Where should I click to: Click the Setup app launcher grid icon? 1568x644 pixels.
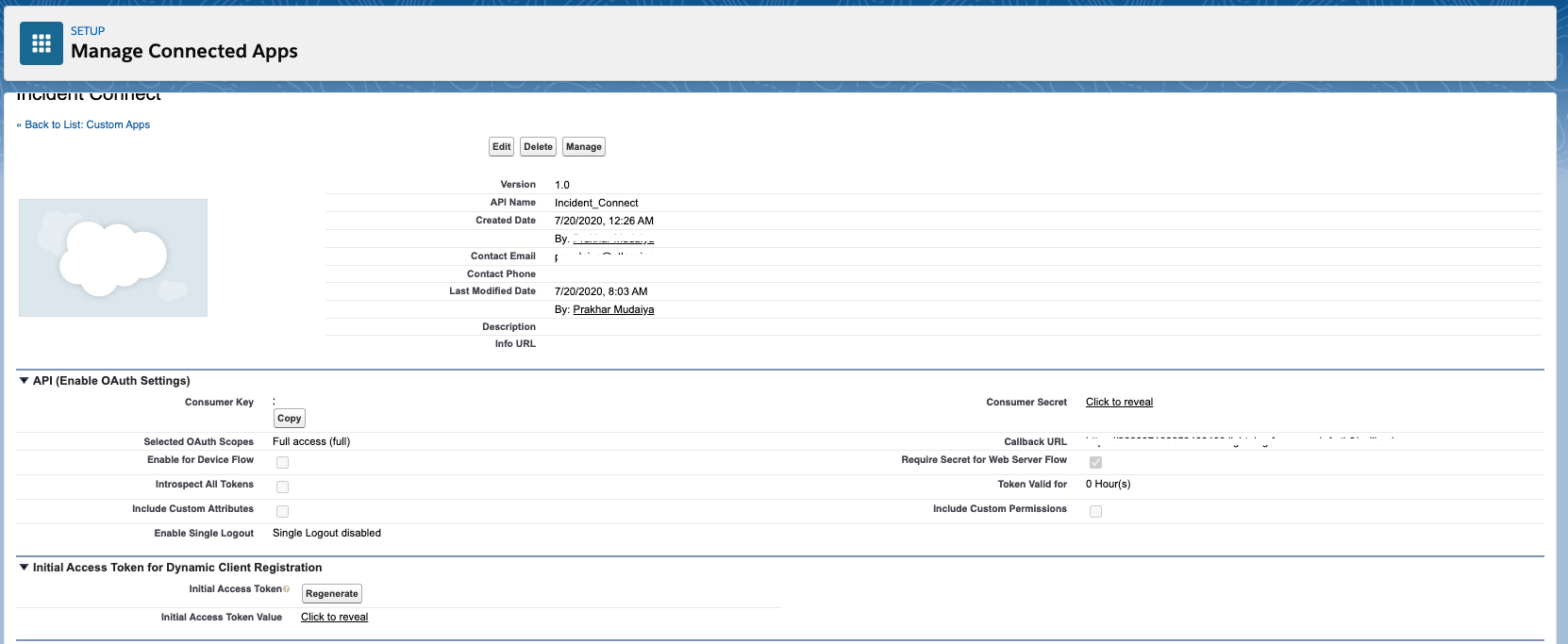pos(42,43)
